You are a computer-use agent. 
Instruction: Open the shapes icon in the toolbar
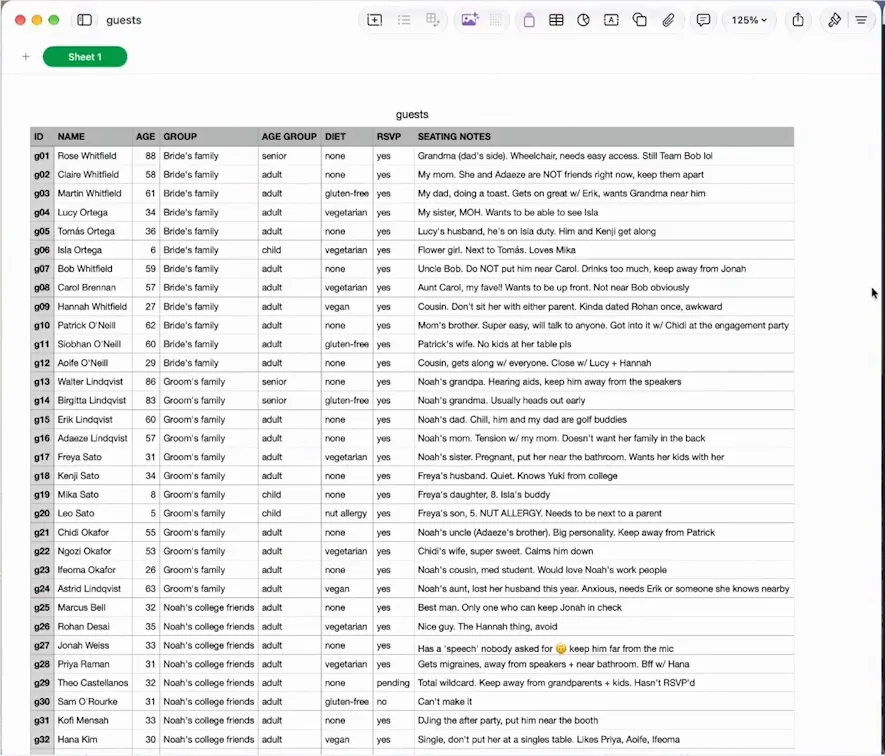(639, 20)
